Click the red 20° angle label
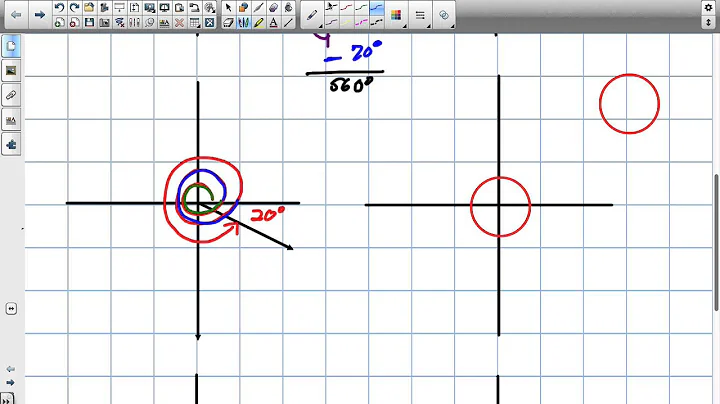720x404 pixels. point(268,215)
